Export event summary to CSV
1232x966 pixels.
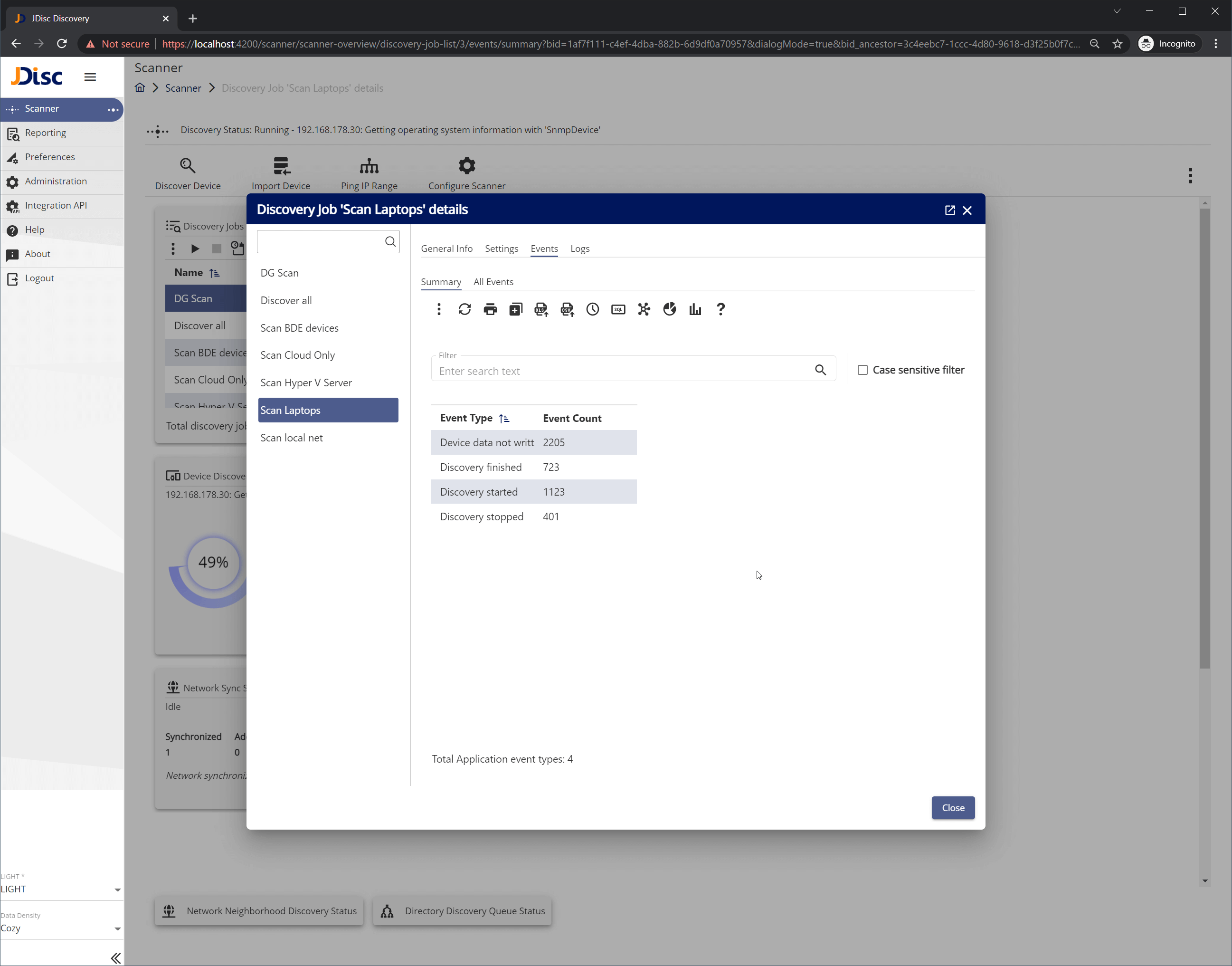click(x=567, y=309)
